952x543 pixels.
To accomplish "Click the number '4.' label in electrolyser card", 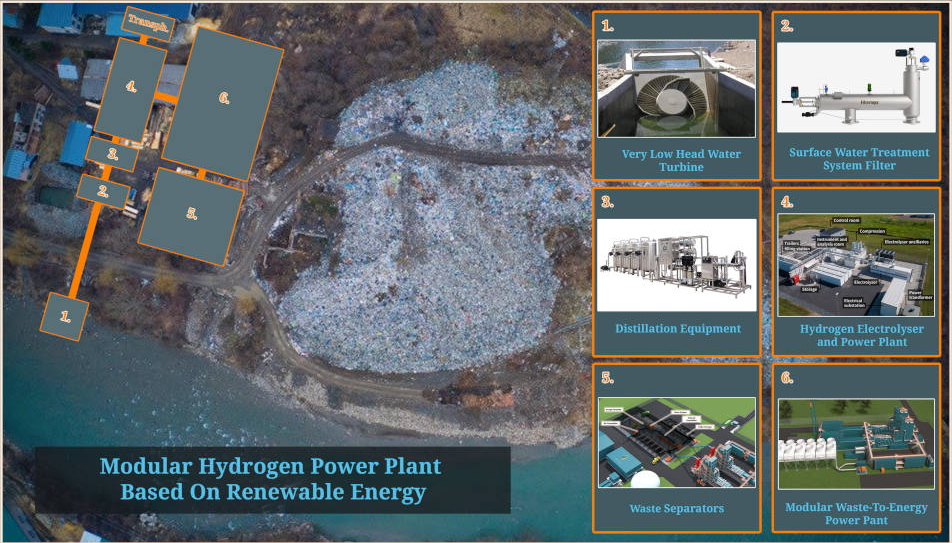I will (787, 202).
